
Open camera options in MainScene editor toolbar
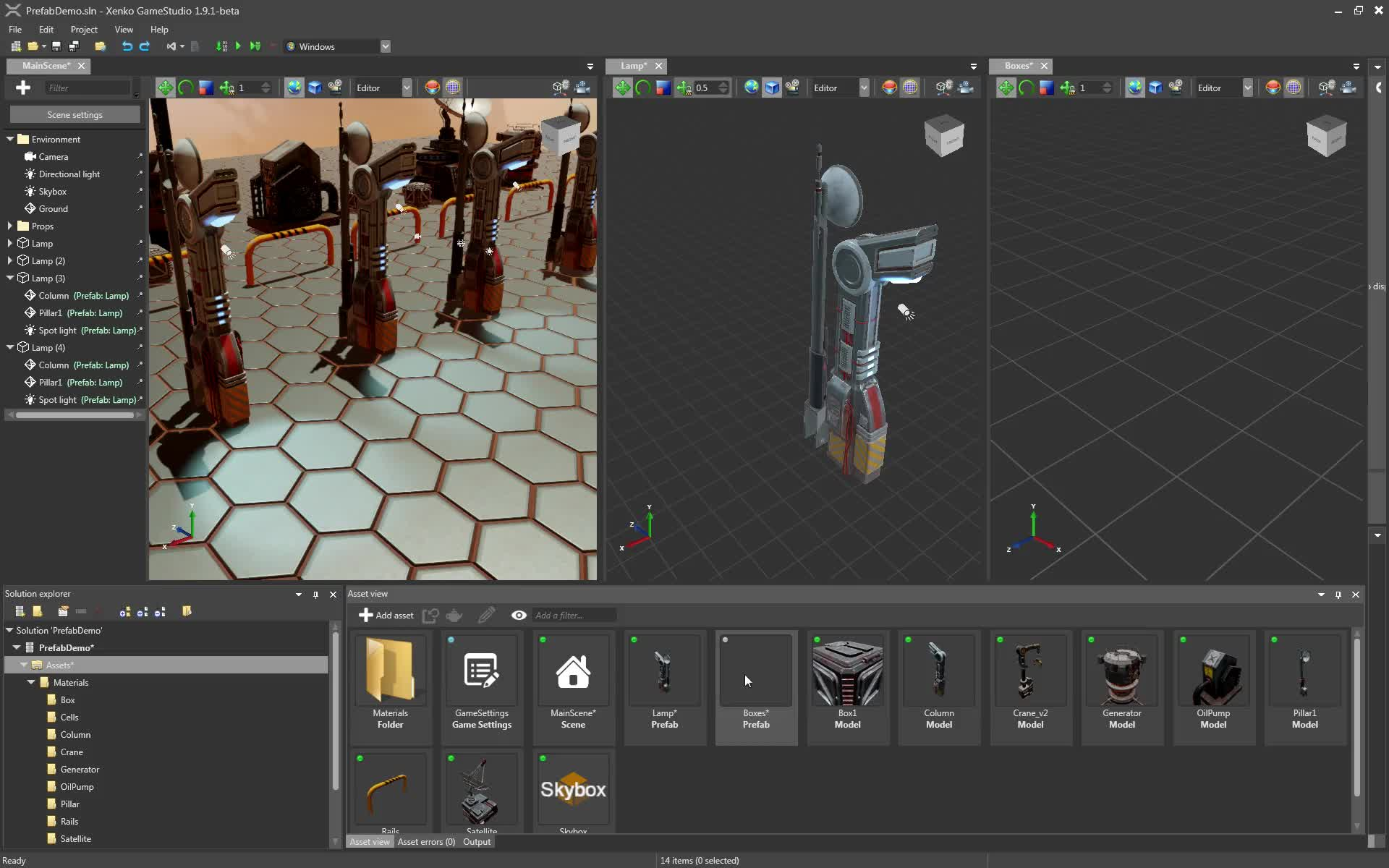[x=582, y=88]
